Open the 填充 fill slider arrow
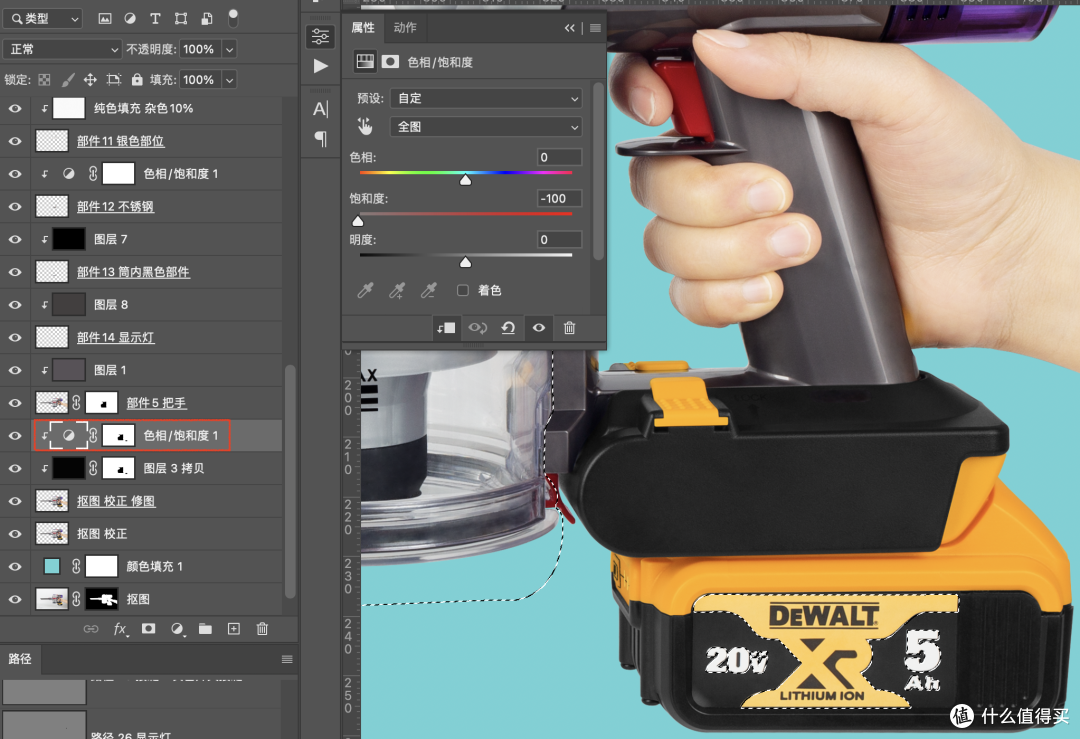Image resolution: width=1080 pixels, height=739 pixels. 230,80
